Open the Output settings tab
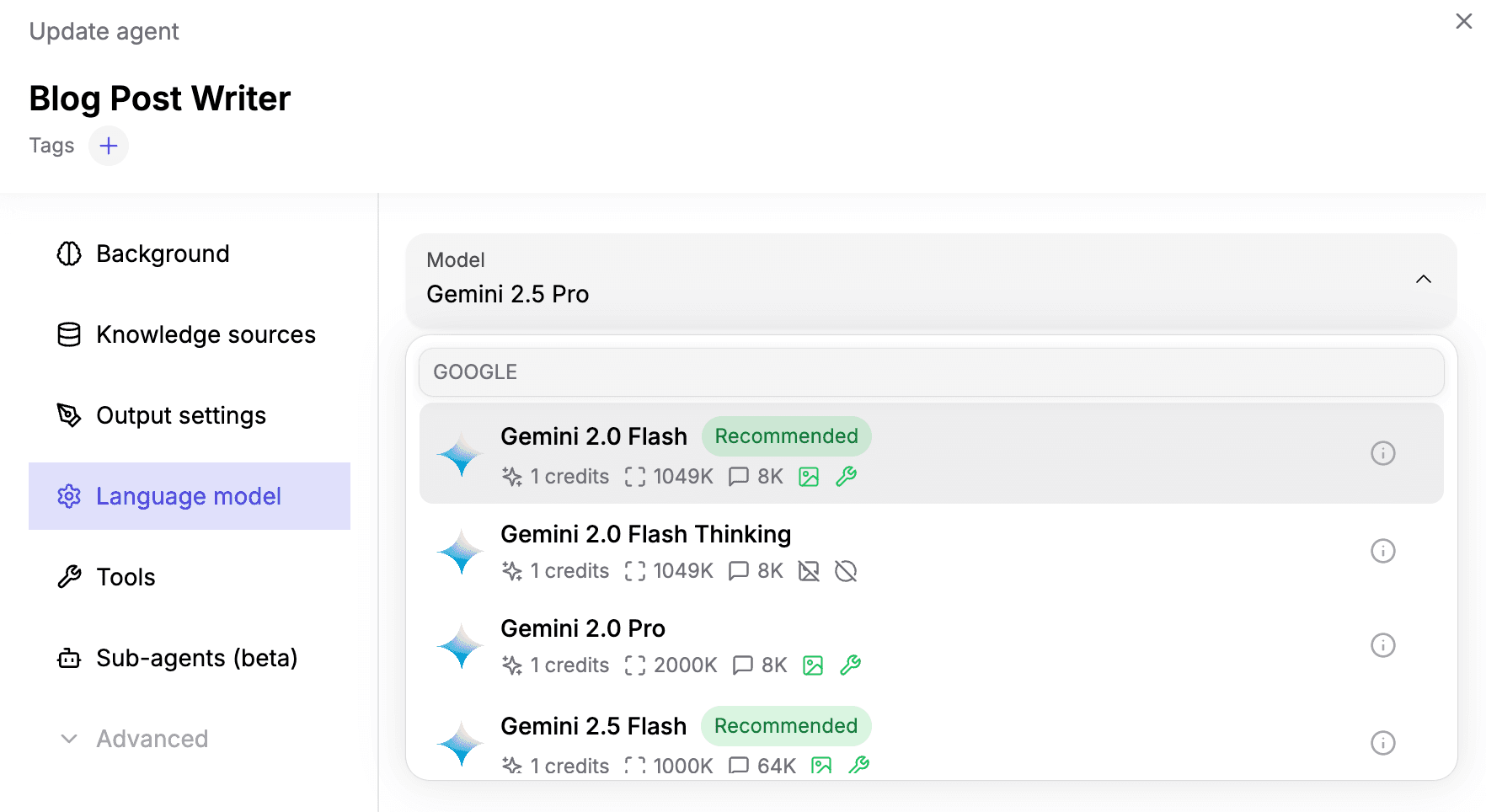1486x812 pixels. (180, 415)
